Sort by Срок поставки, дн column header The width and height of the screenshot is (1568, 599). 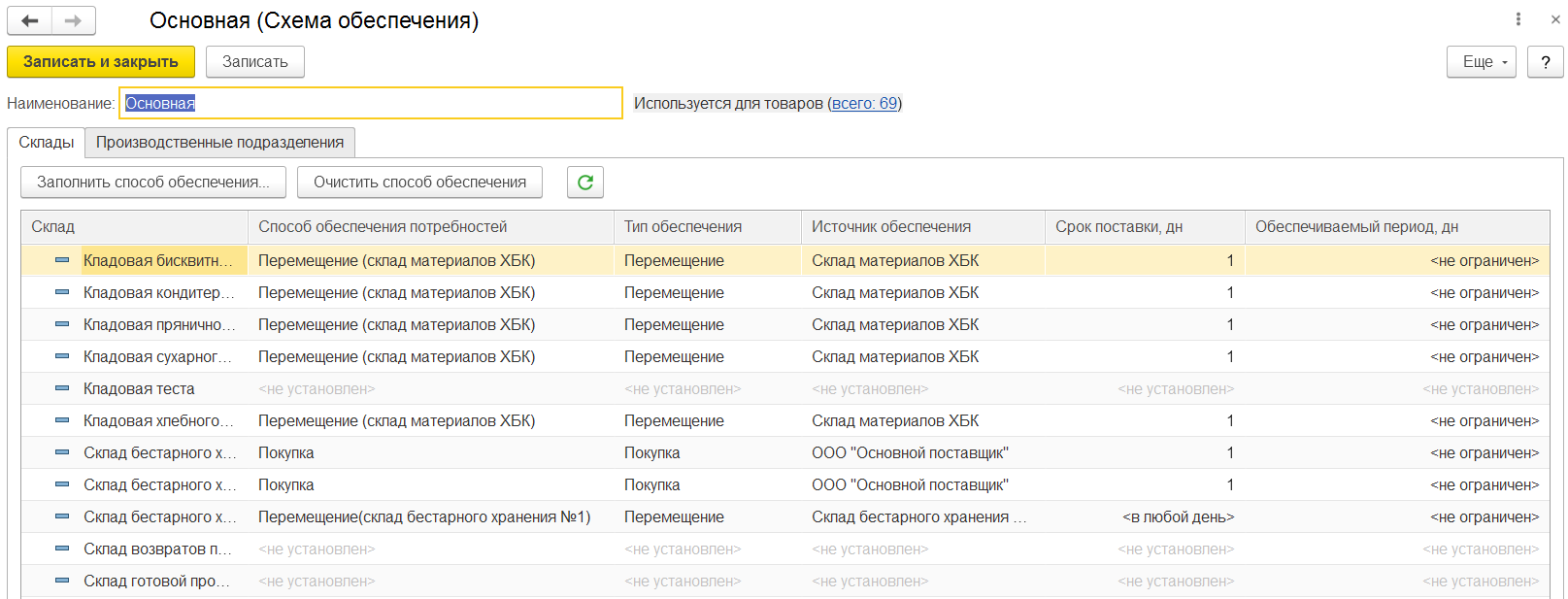tap(1118, 227)
